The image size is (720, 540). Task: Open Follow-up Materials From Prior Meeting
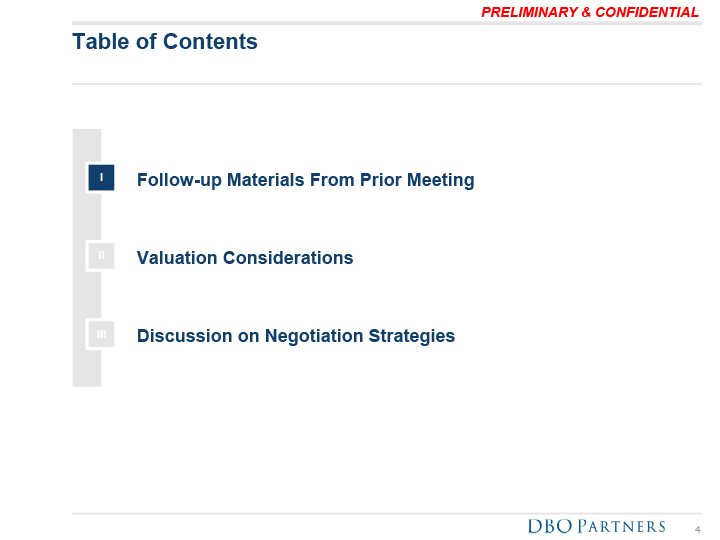[x=305, y=181]
